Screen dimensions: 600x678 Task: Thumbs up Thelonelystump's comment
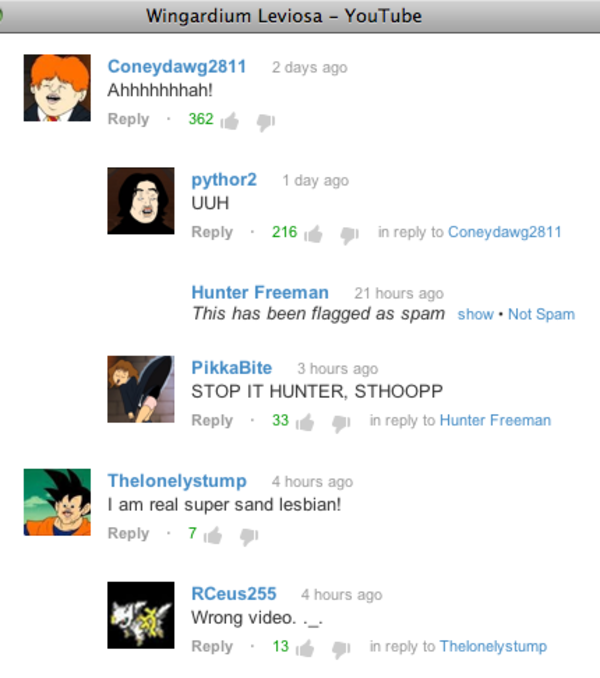pyautogui.click(x=213, y=535)
